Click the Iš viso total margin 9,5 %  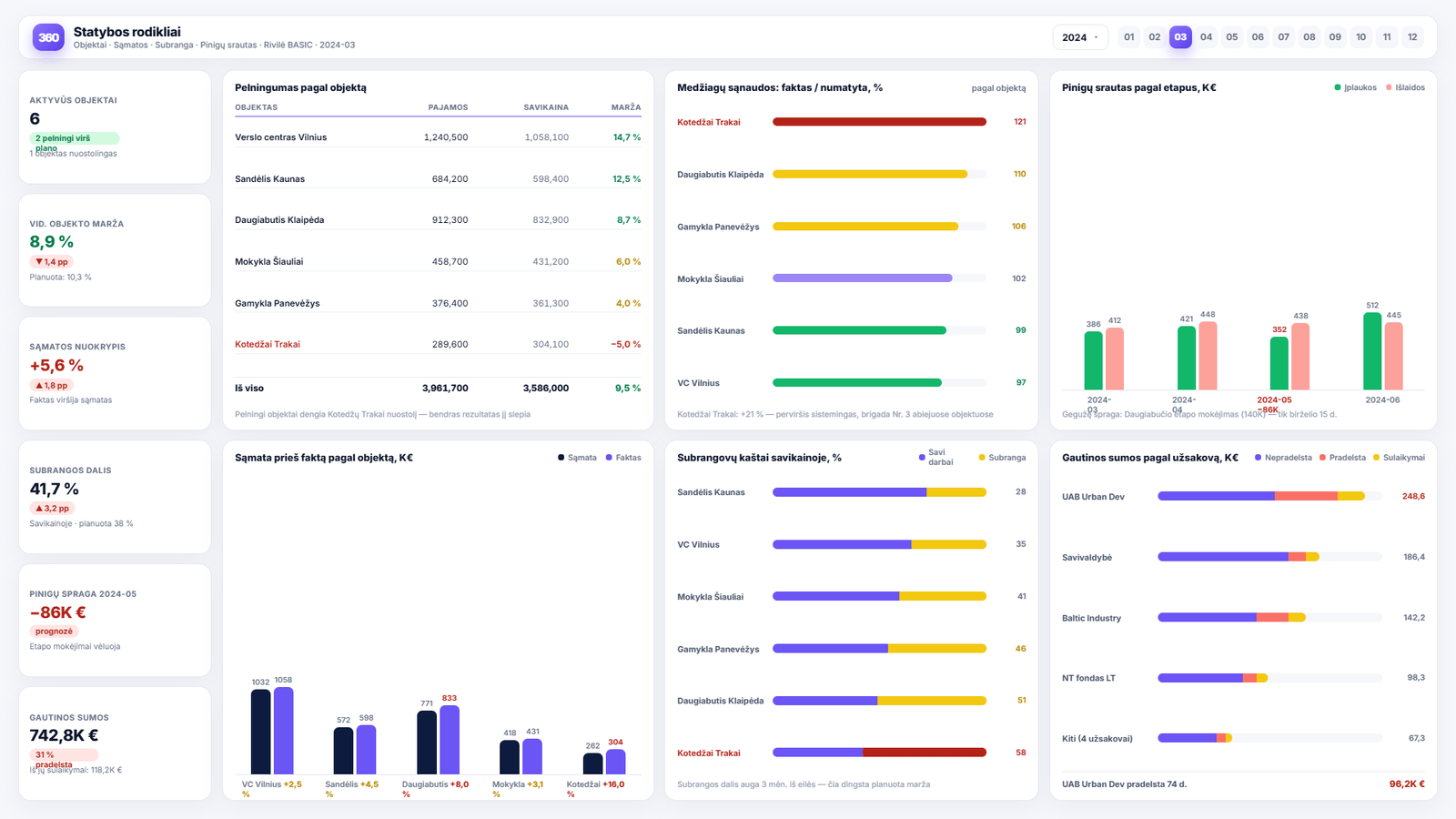628,389
